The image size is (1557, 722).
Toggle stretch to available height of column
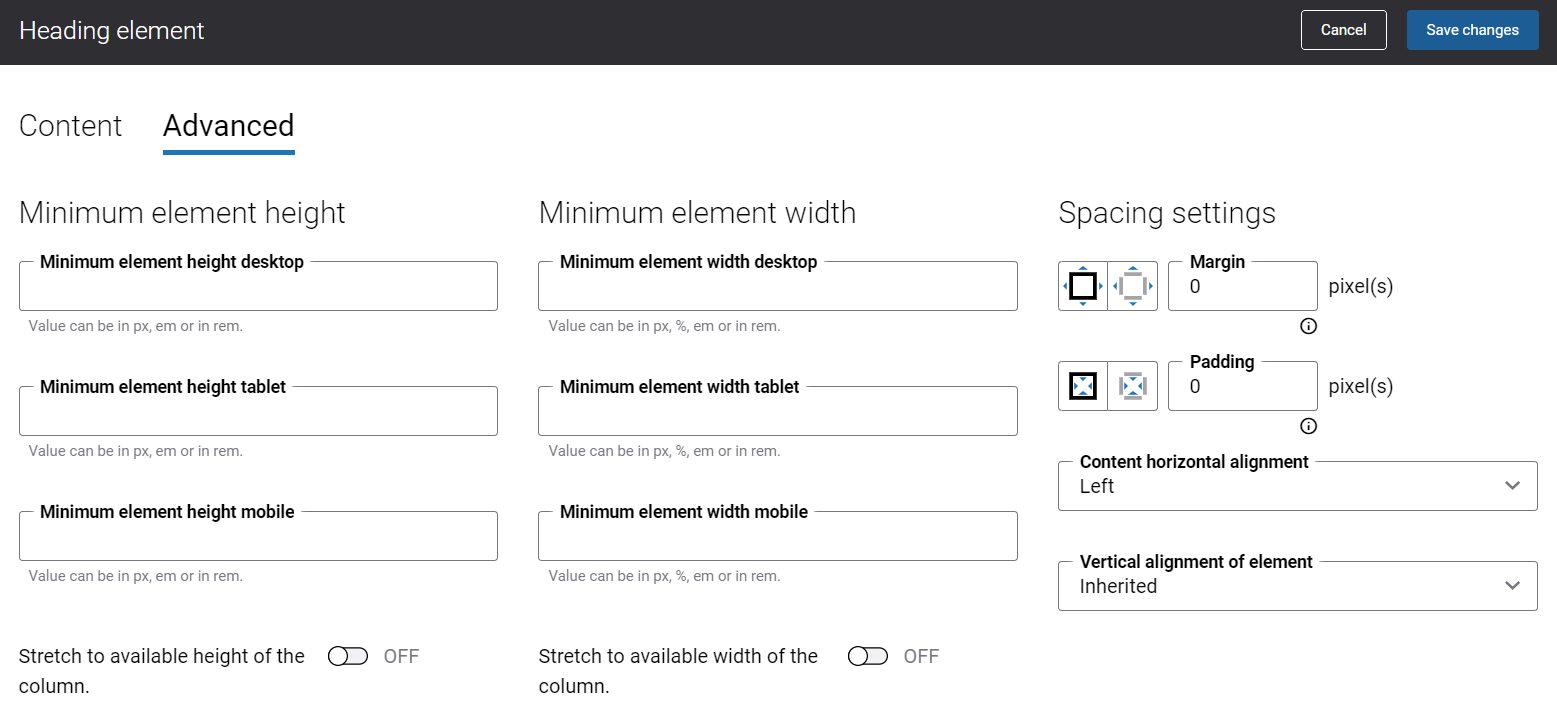348,656
